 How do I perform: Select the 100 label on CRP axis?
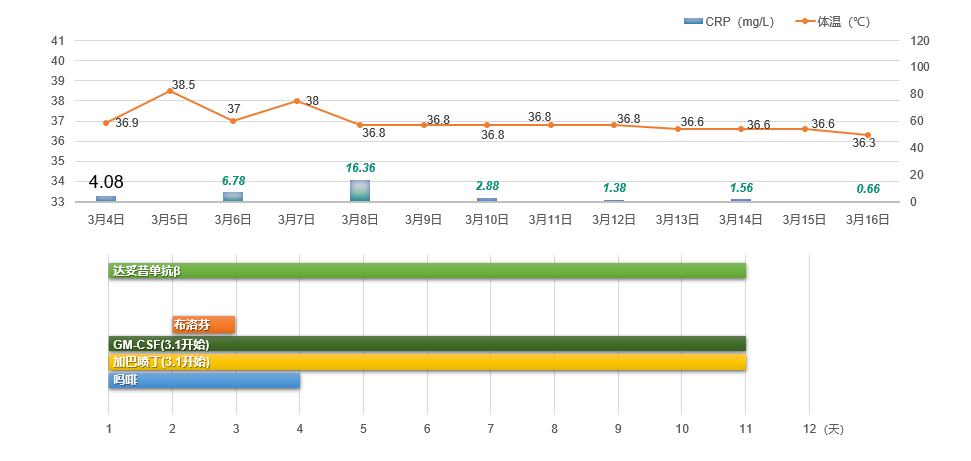point(920,68)
